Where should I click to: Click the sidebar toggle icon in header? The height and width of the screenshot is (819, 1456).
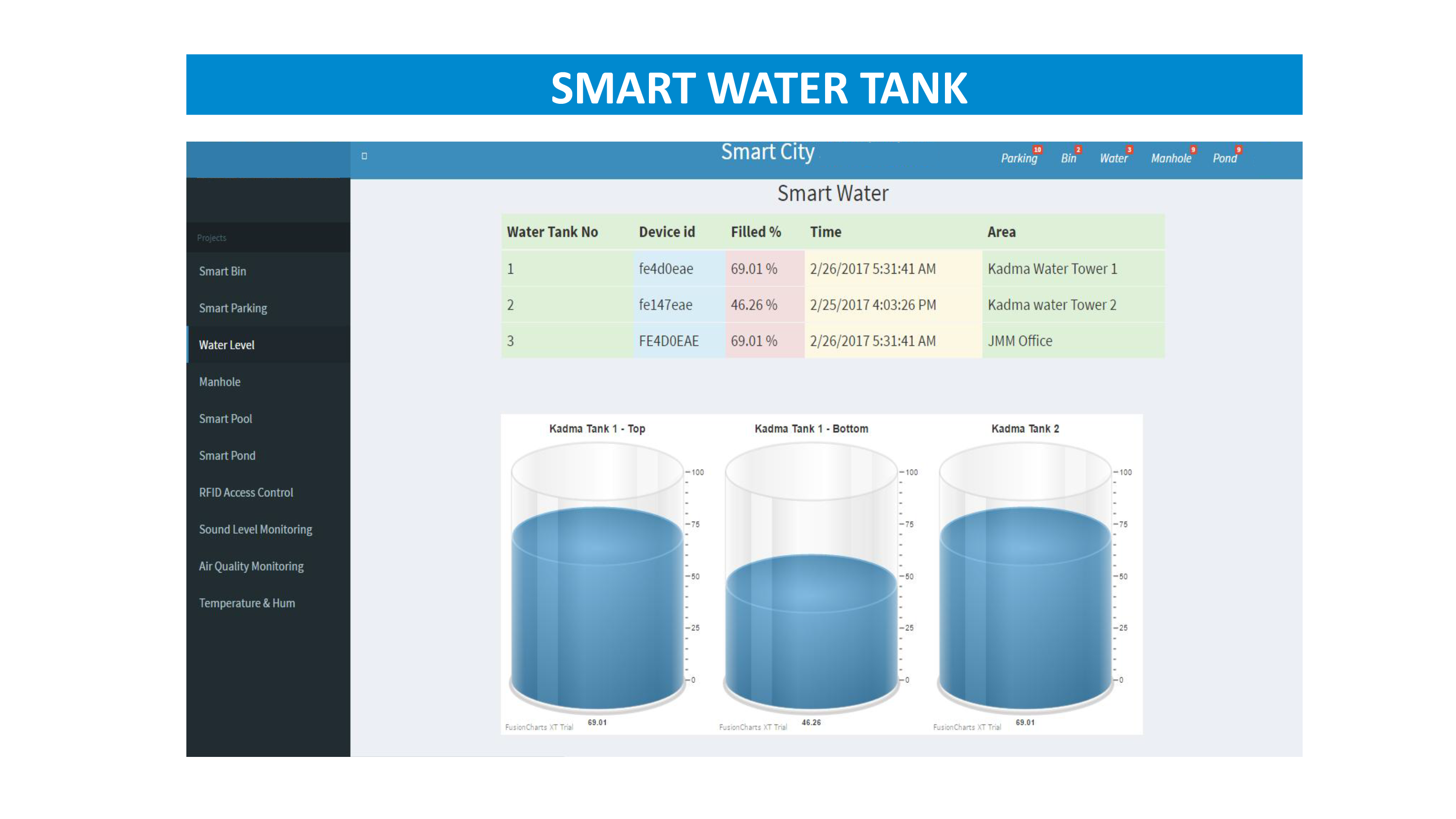[364, 156]
